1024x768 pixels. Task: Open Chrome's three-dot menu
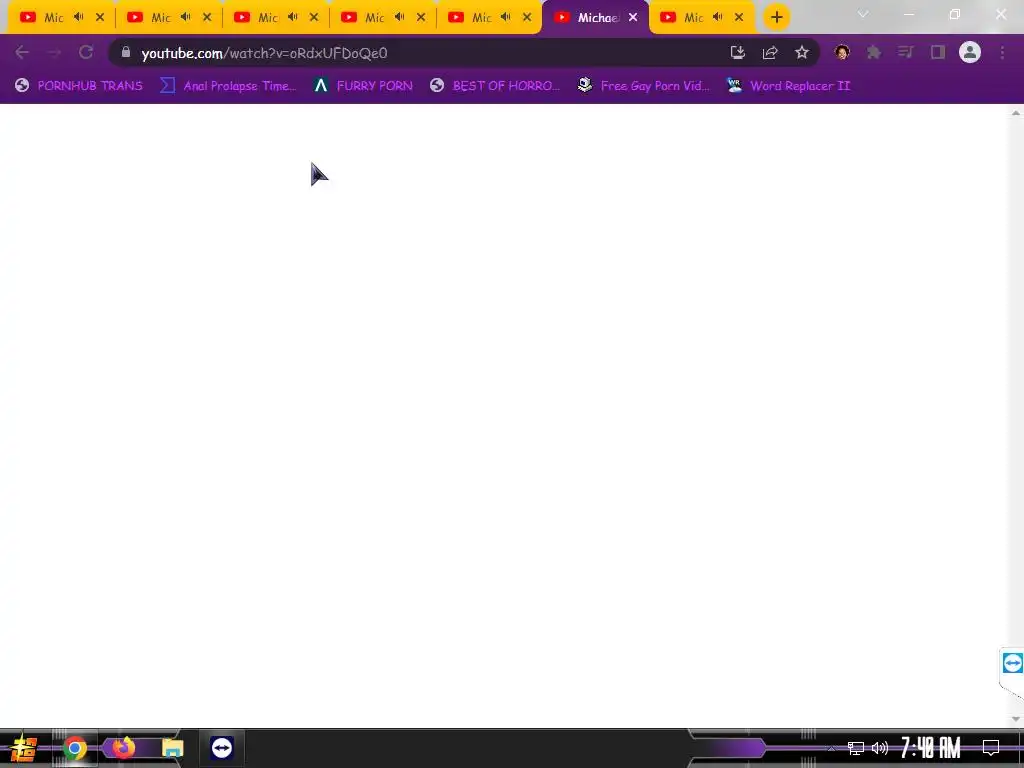point(1002,52)
